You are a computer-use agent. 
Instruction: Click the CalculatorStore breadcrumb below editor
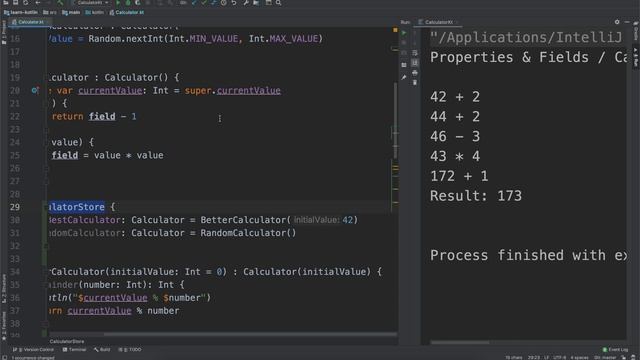click(x=67, y=341)
